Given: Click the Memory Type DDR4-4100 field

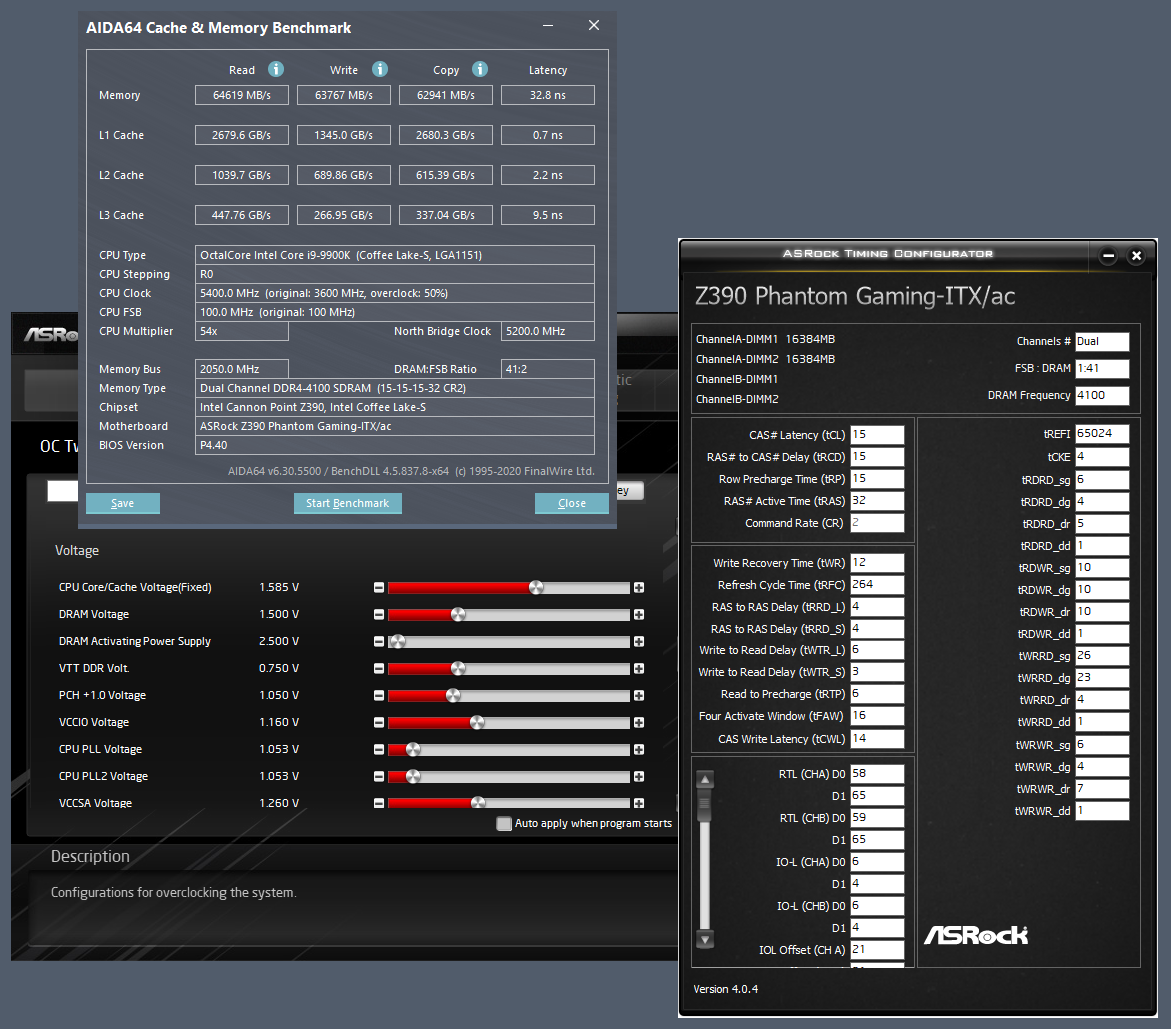Looking at the screenshot, I should coord(395,388).
